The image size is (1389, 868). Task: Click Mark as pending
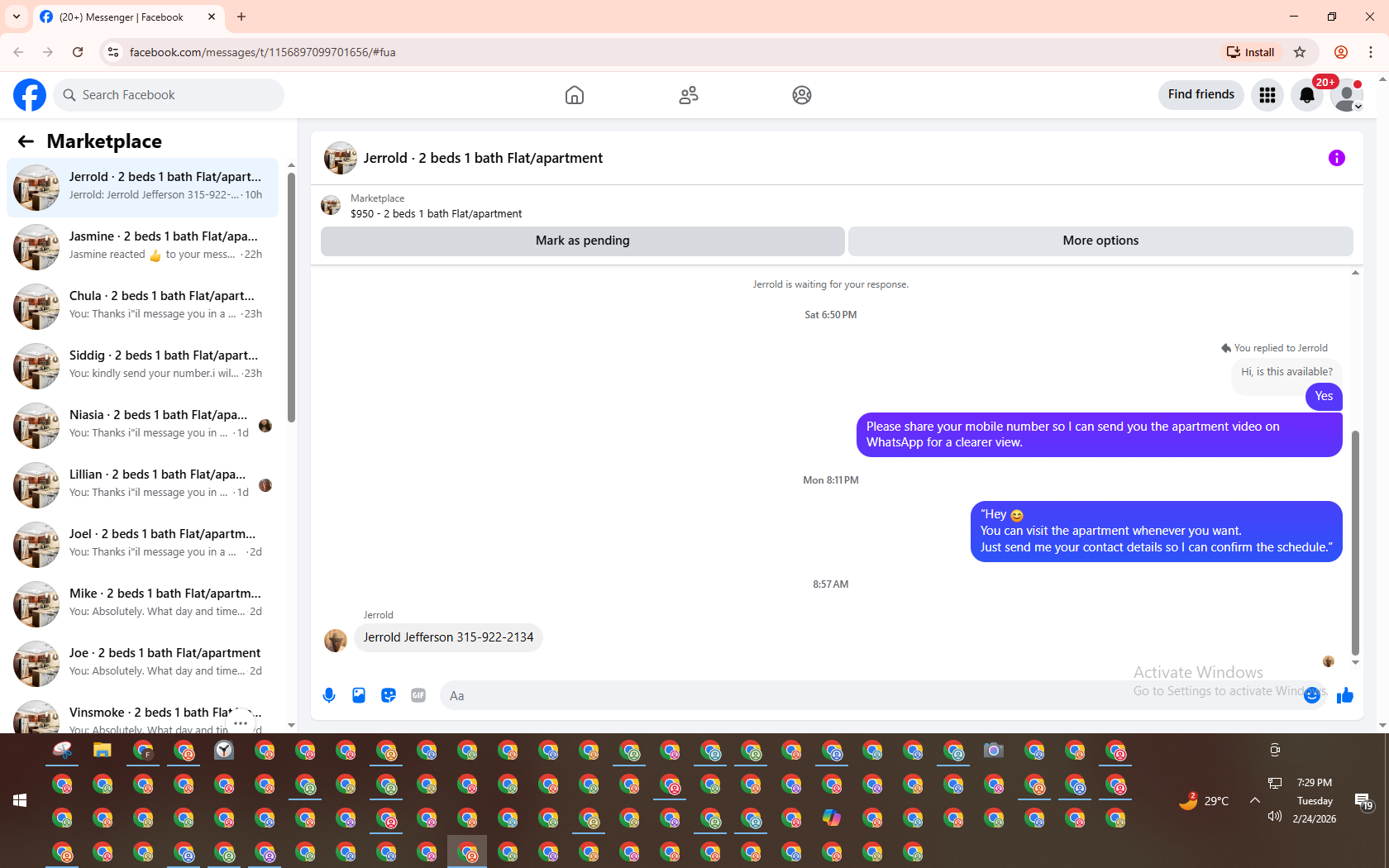pos(583,241)
